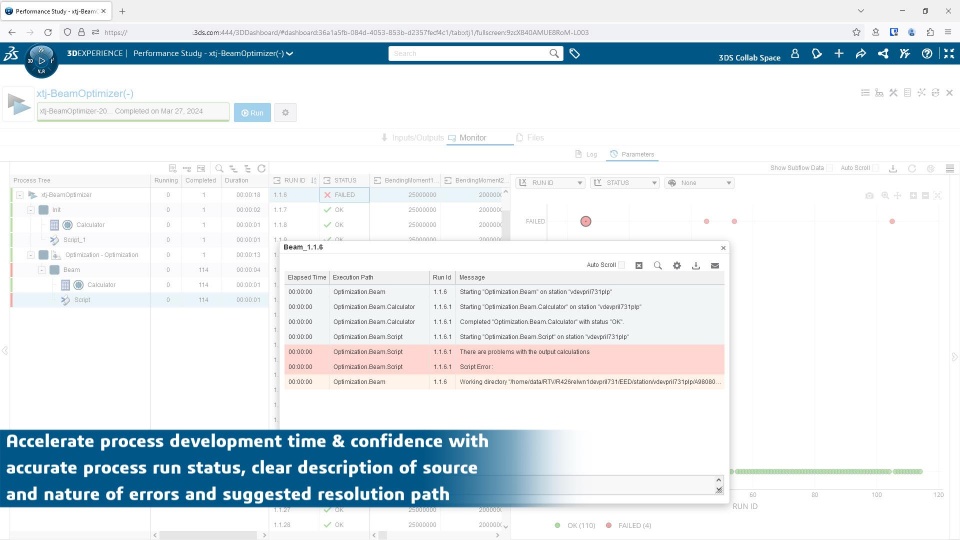The height and width of the screenshot is (540, 960).
Task: Collapse the Init tree node
Action: pos(31,209)
